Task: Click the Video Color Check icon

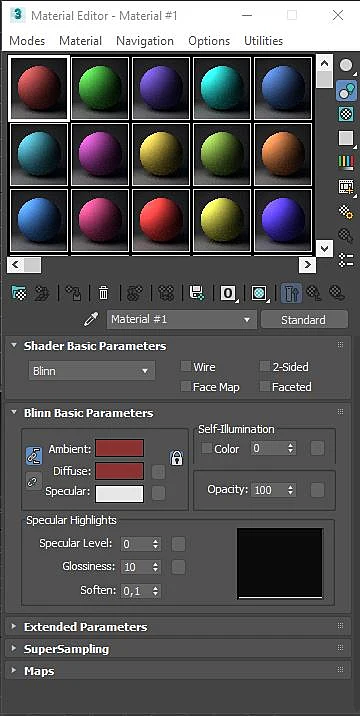Action: tap(346, 161)
